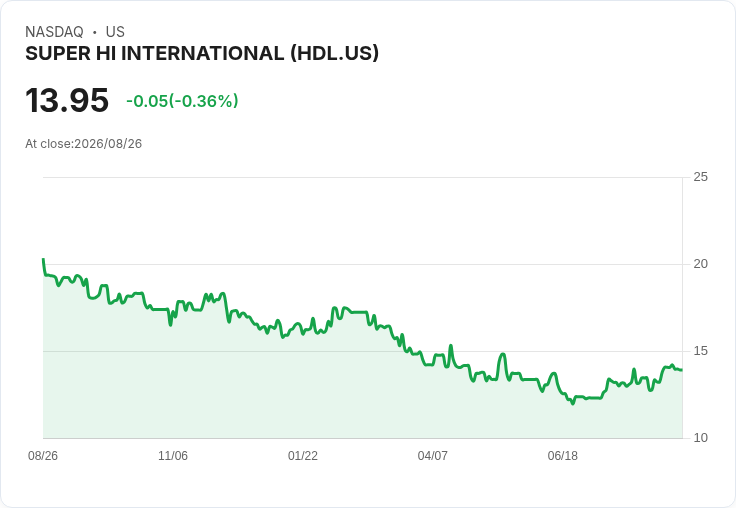Click the 01/22 date label on x-axis
This screenshot has height=508, width=736.
[303, 455]
